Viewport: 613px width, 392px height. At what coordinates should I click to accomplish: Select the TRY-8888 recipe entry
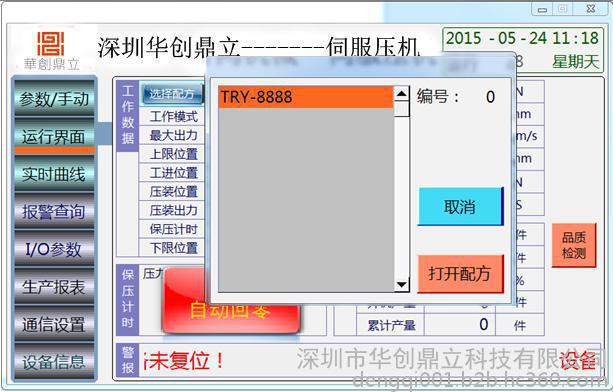[306, 97]
